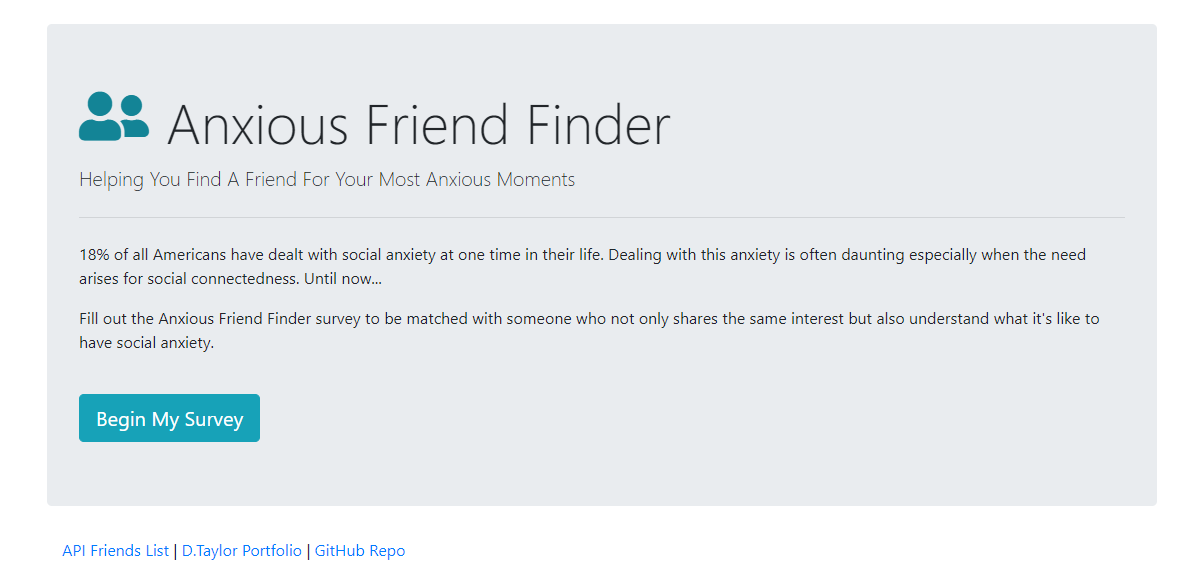
Task: Click the Until now... text
Action: [343, 279]
